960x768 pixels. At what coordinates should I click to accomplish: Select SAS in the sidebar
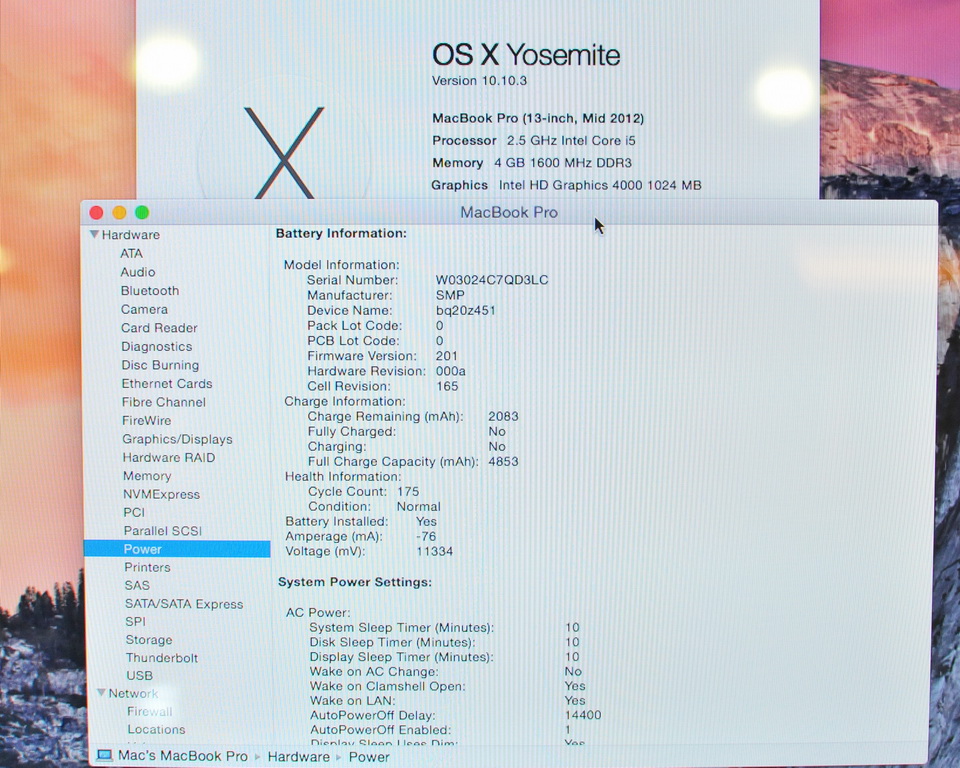(x=137, y=585)
